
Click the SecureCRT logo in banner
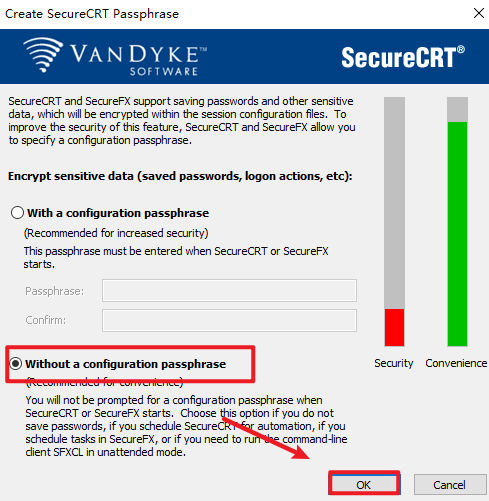(403, 57)
